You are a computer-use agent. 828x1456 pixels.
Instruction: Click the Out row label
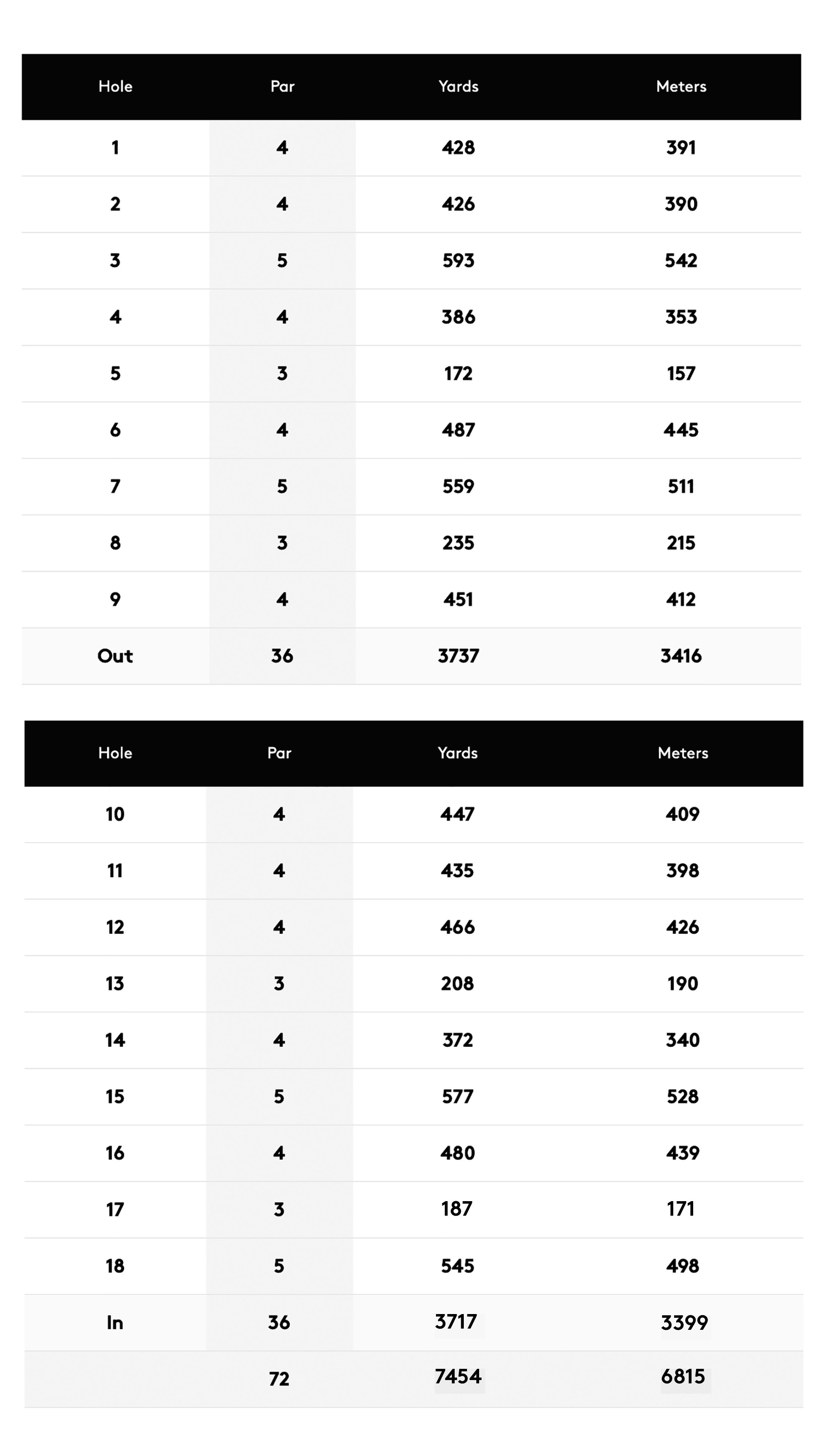(x=115, y=656)
